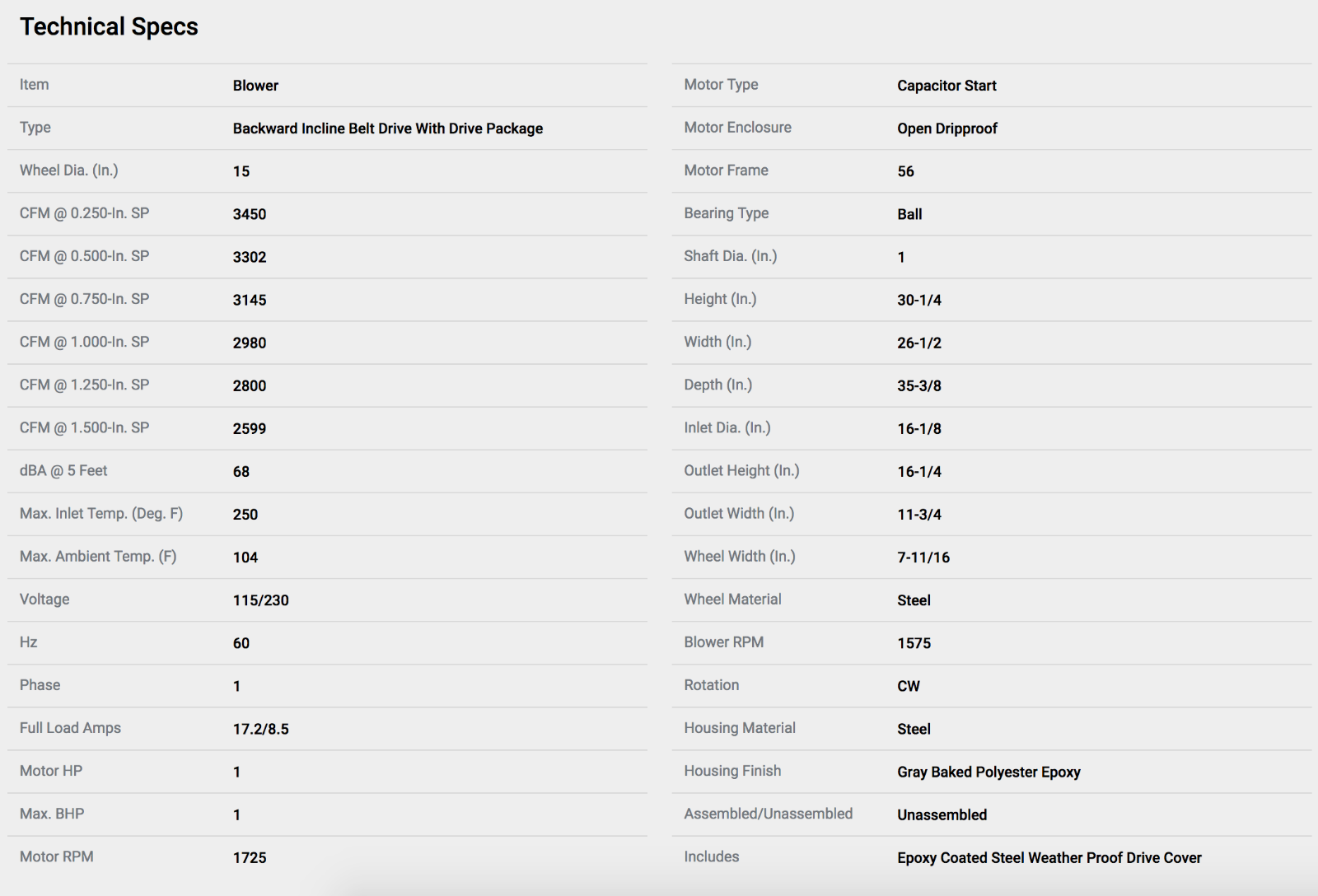Select the 'Shaft Dia. (In.)' label
Viewport: 1318px width, 896px height.
(x=731, y=256)
